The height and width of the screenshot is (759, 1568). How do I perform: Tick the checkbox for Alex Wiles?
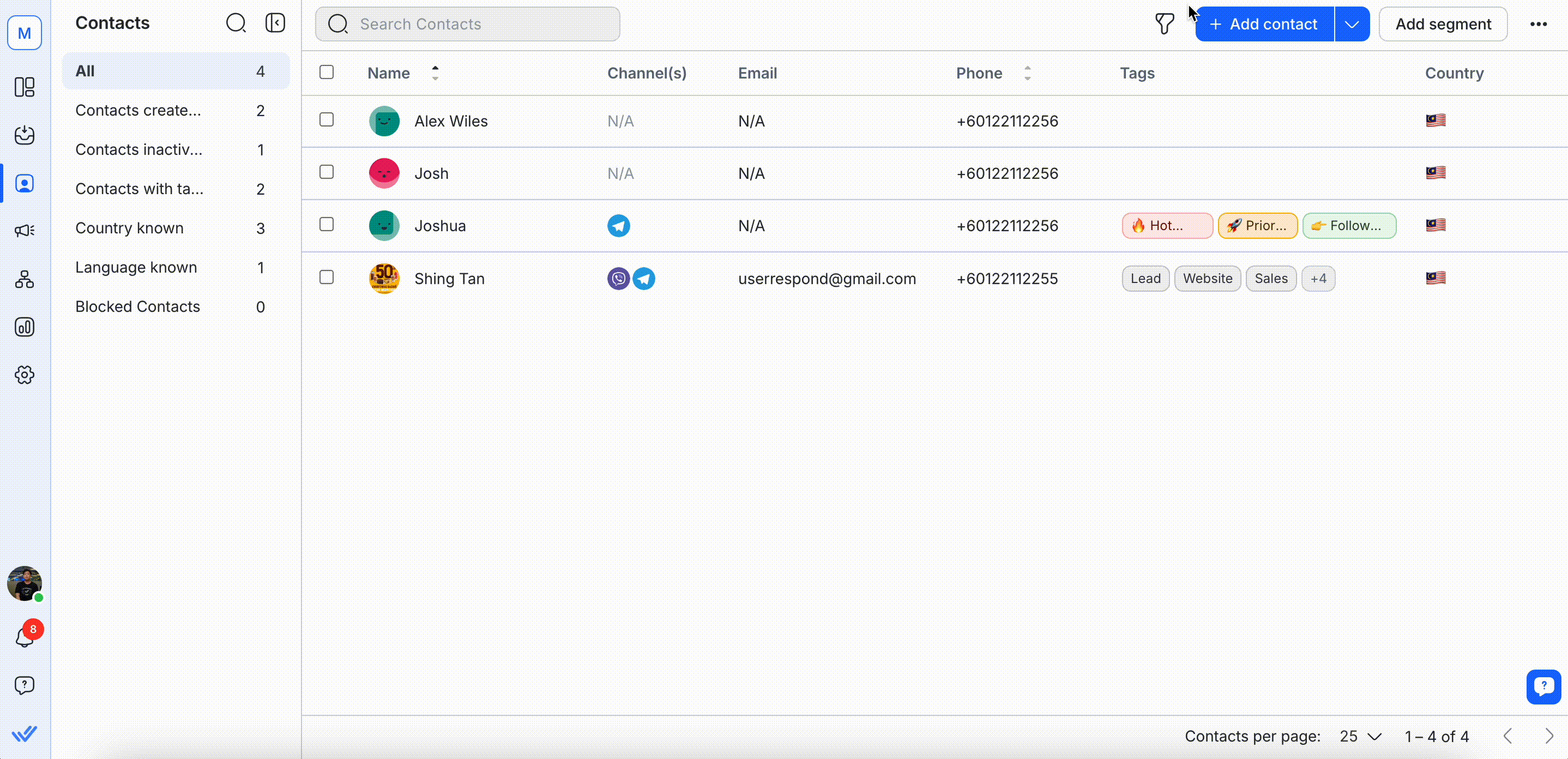click(326, 120)
